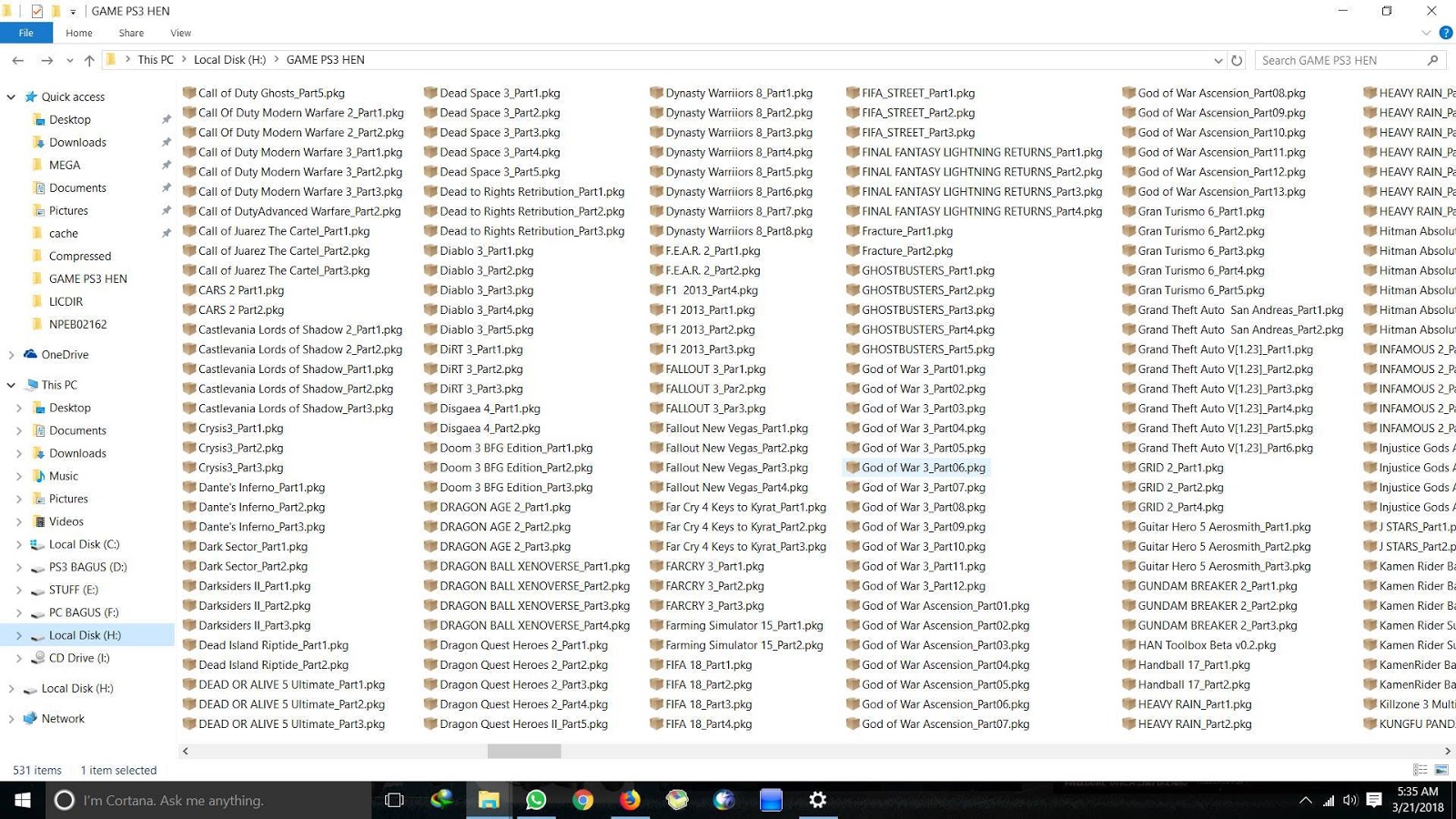Image resolution: width=1456 pixels, height=819 pixels.
Task: Go up one folder level with the up arrow
Action: [89, 60]
